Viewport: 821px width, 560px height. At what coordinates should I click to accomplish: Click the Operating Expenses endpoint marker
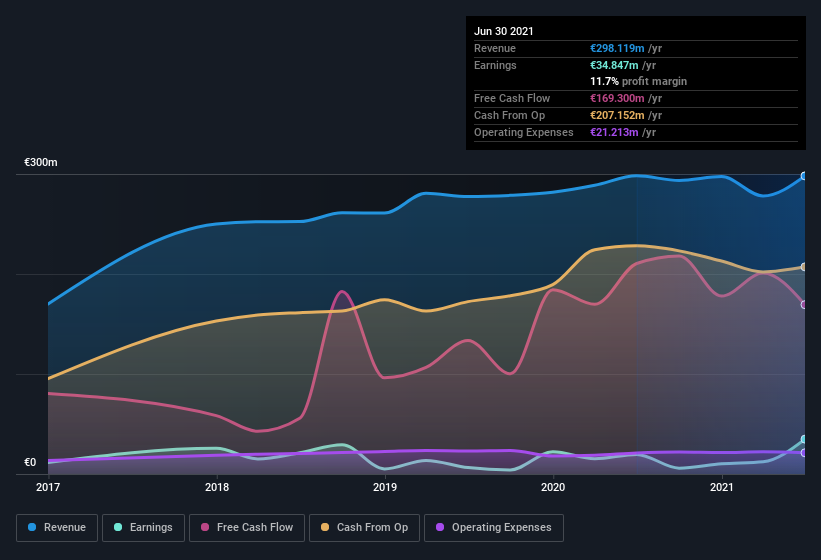[x=804, y=453]
